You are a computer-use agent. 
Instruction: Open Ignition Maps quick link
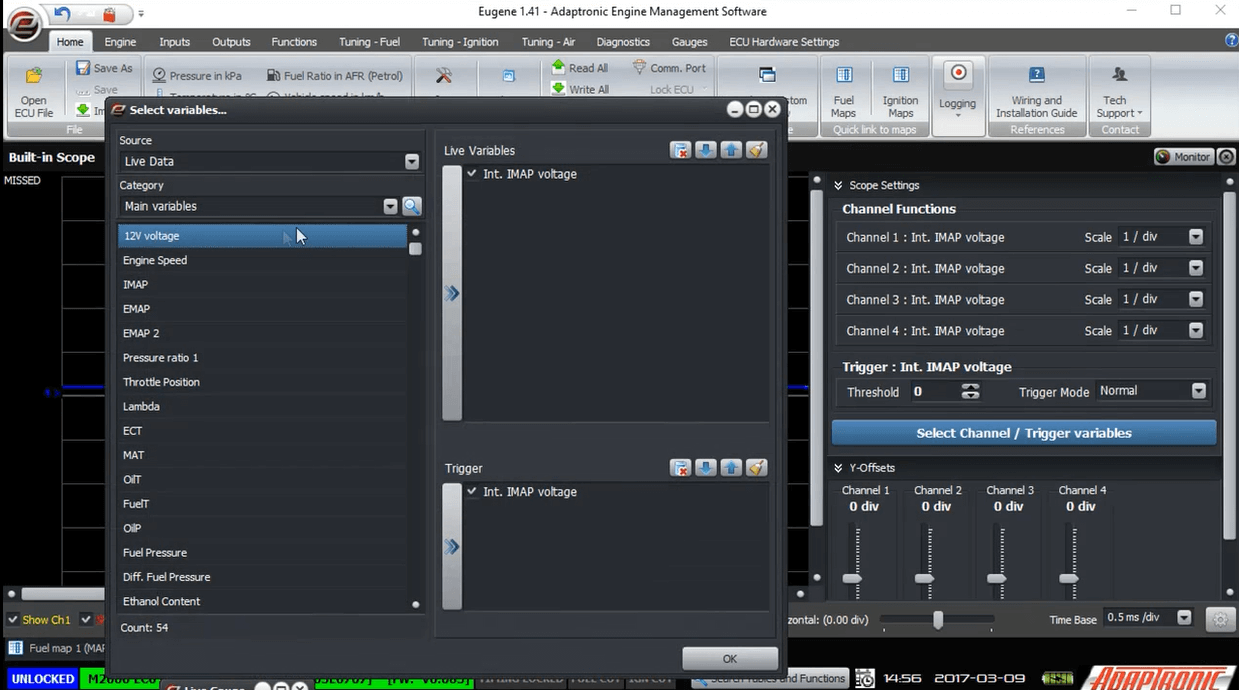click(900, 92)
